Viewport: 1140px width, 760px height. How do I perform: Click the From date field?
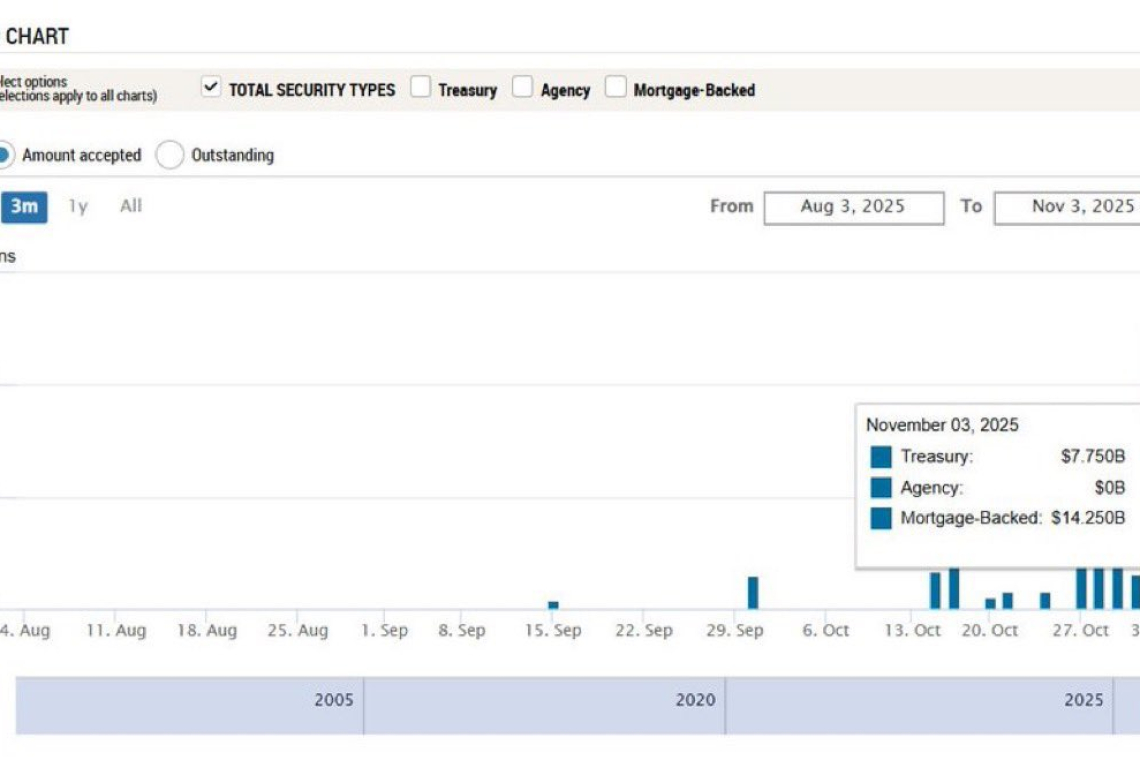click(x=853, y=207)
